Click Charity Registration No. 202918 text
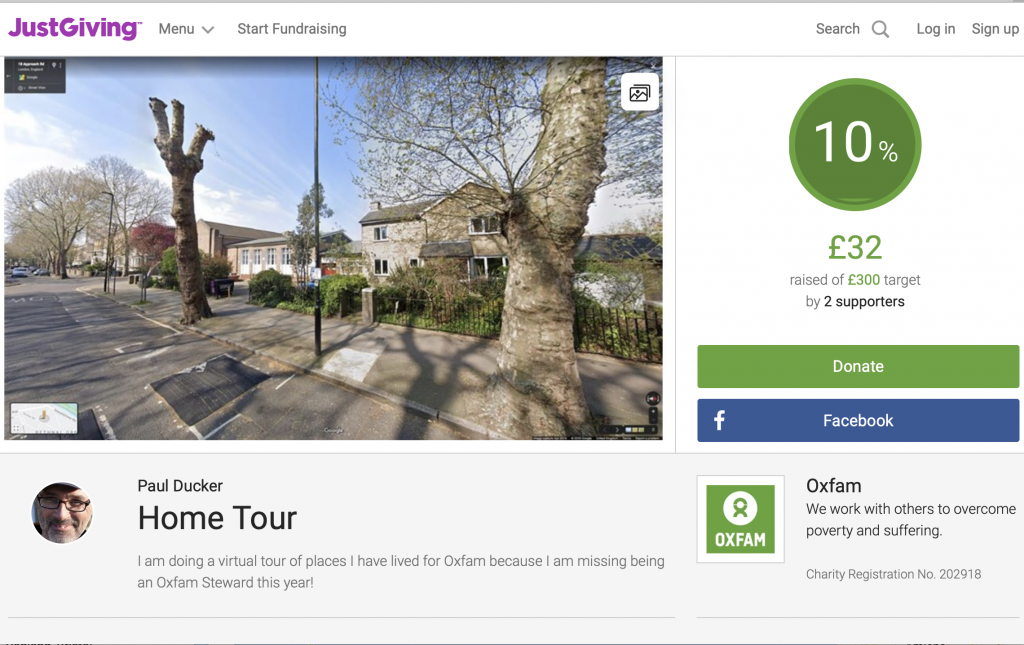 click(x=893, y=574)
